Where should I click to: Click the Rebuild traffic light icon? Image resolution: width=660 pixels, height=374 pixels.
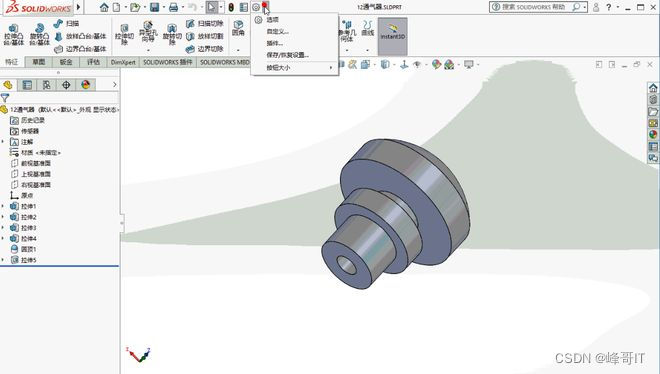pos(231,7)
